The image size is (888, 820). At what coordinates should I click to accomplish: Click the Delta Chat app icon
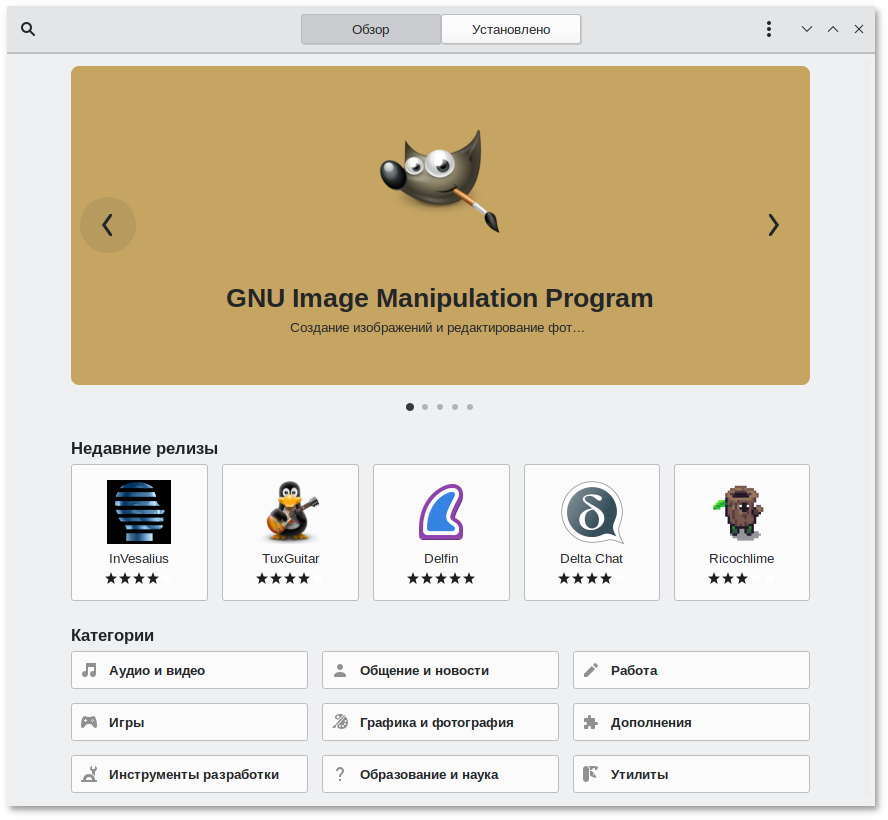click(592, 512)
